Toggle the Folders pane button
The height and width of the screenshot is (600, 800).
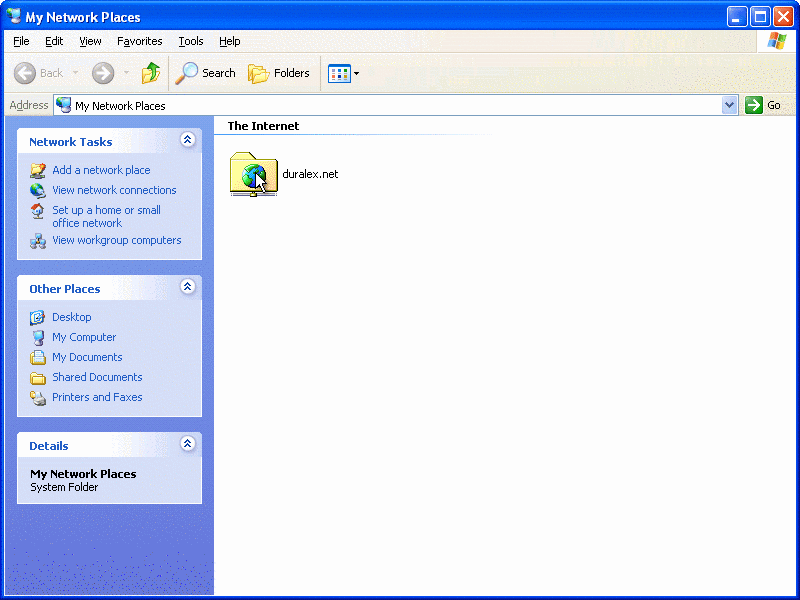[279, 73]
